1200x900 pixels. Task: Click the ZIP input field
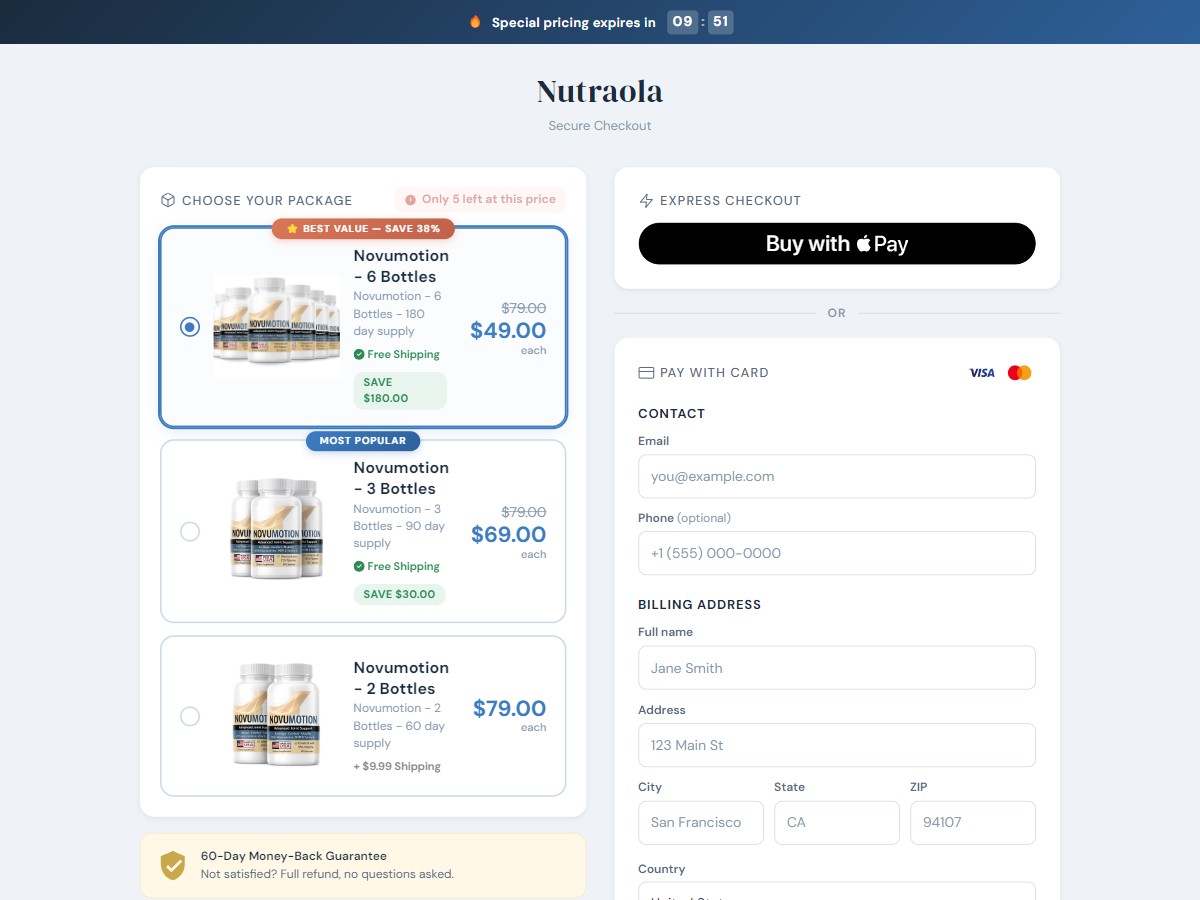click(973, 822)
